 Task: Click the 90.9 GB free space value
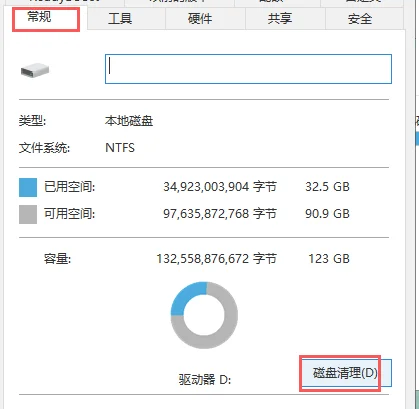point(327,214)
